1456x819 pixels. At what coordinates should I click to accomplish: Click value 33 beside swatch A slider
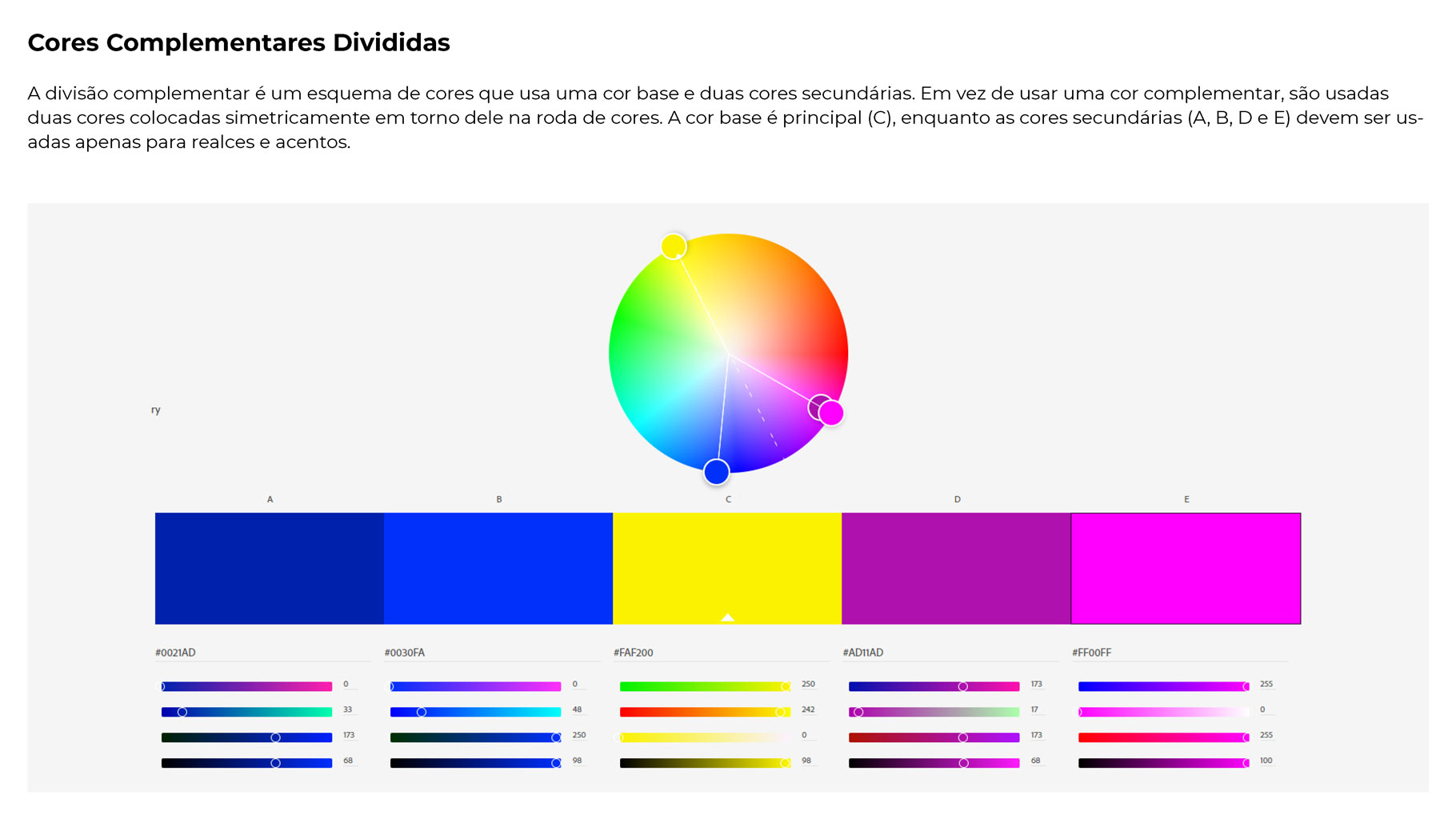click(347, 709)
